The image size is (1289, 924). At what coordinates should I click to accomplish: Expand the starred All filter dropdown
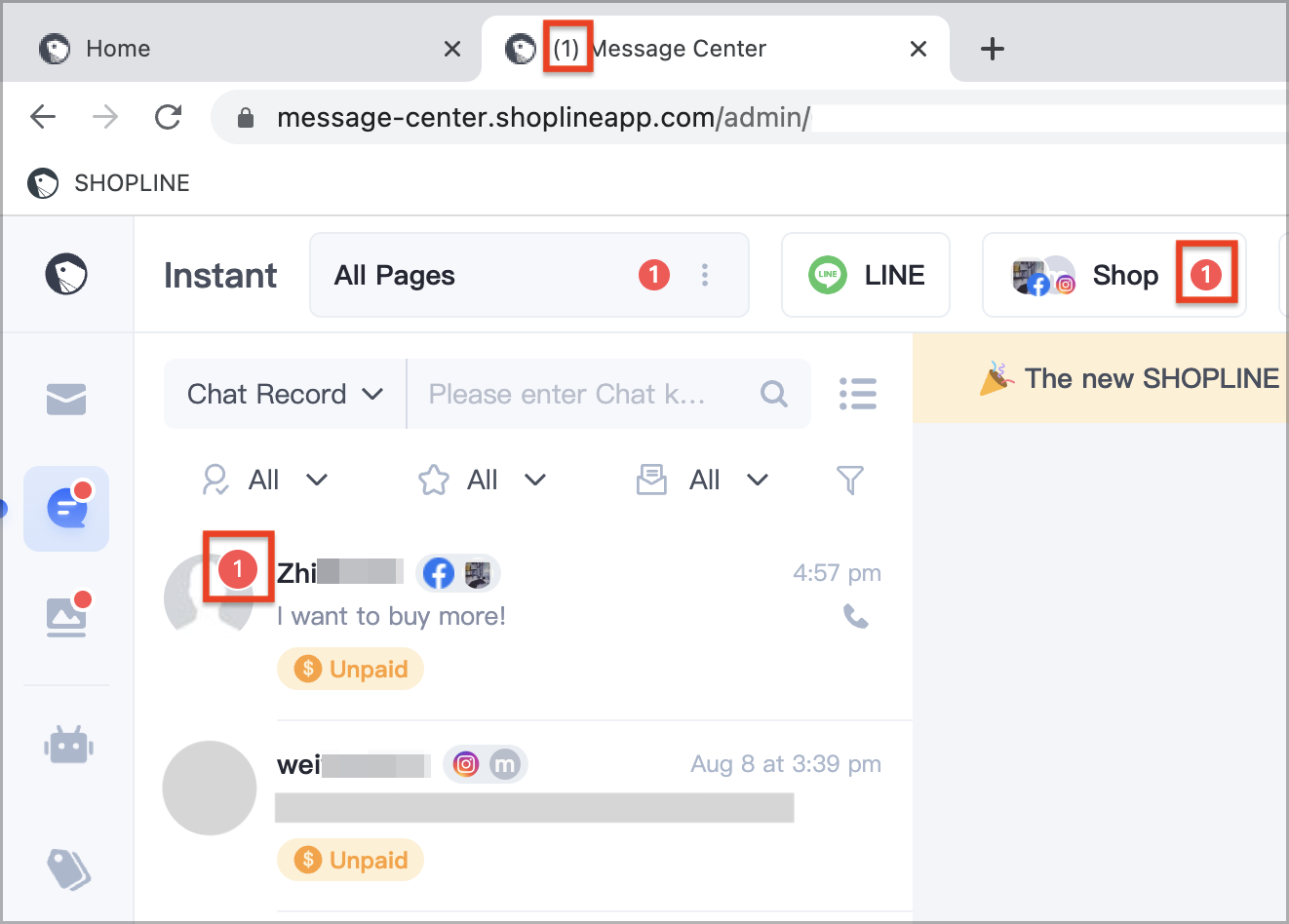point(483,480)
